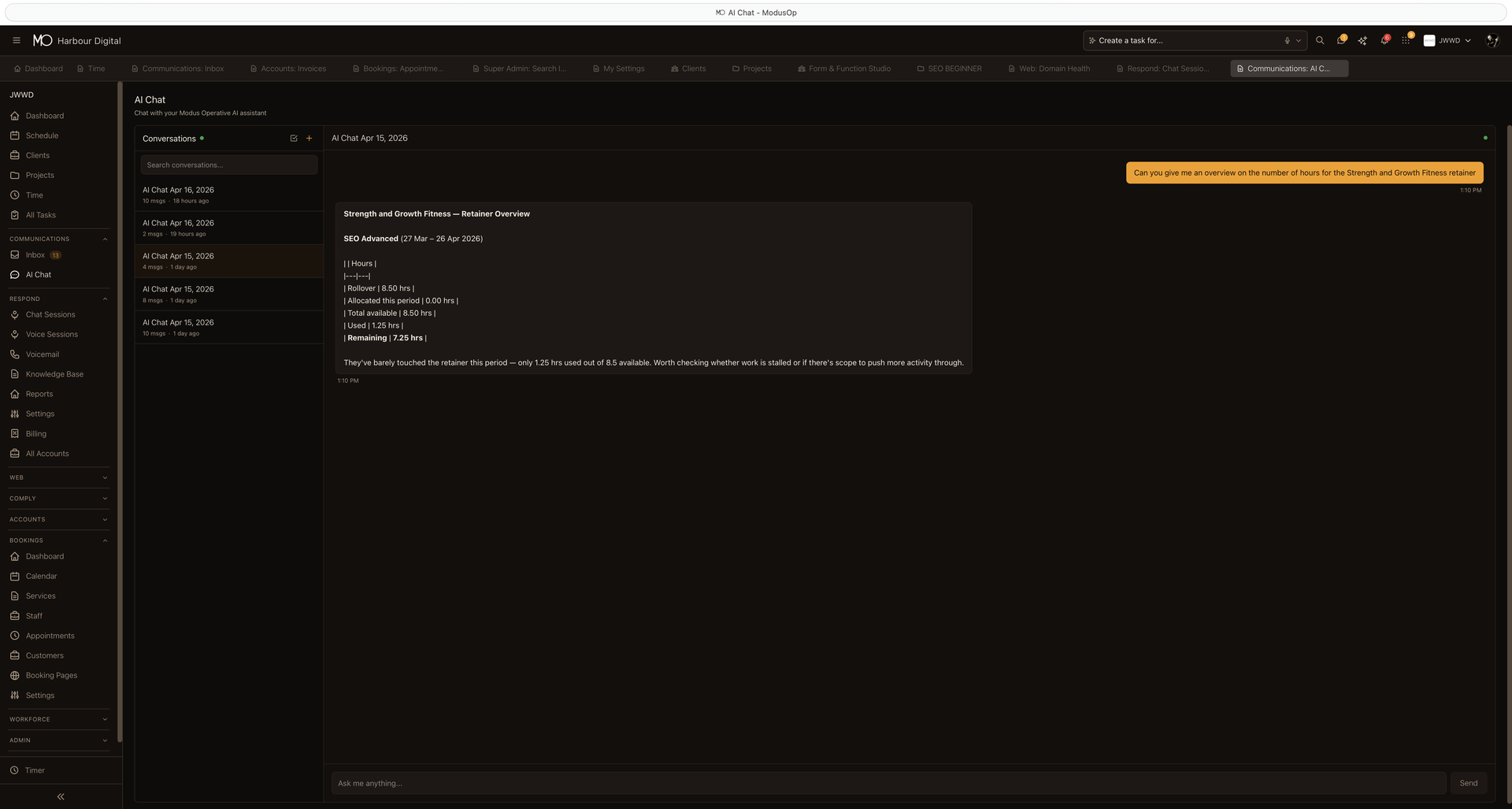Screen dimensions: 1512x809
Task: Toggle the hamburger navigation menu
Action: [17, 40]
